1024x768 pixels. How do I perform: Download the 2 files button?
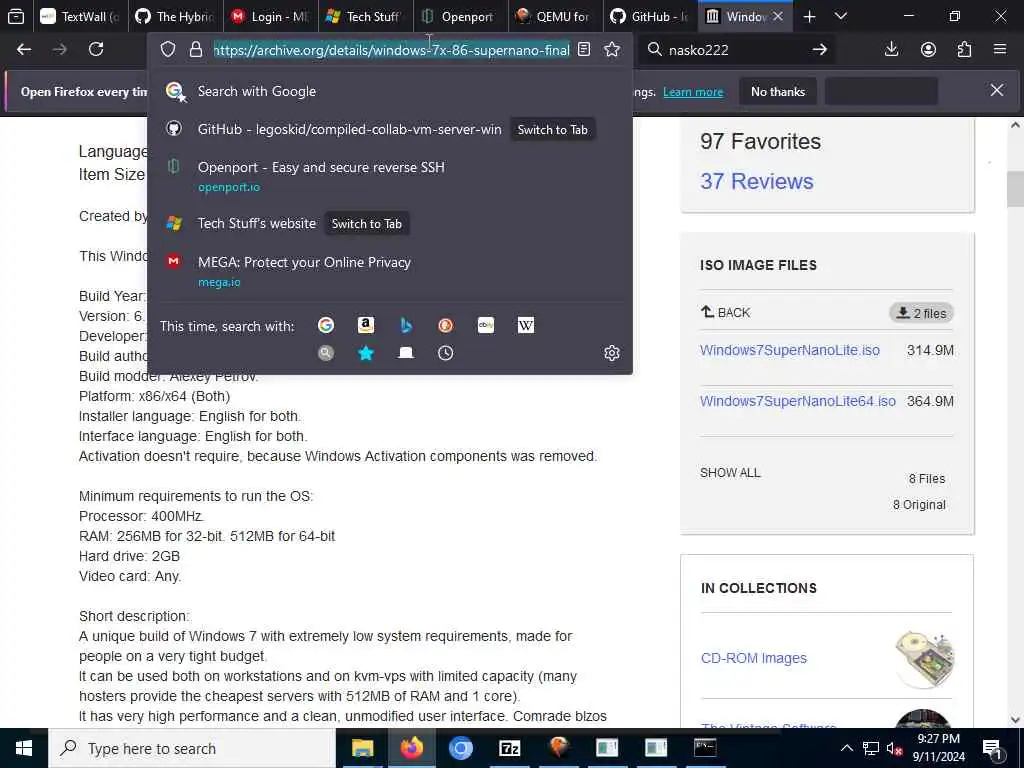tap(921, 313)
